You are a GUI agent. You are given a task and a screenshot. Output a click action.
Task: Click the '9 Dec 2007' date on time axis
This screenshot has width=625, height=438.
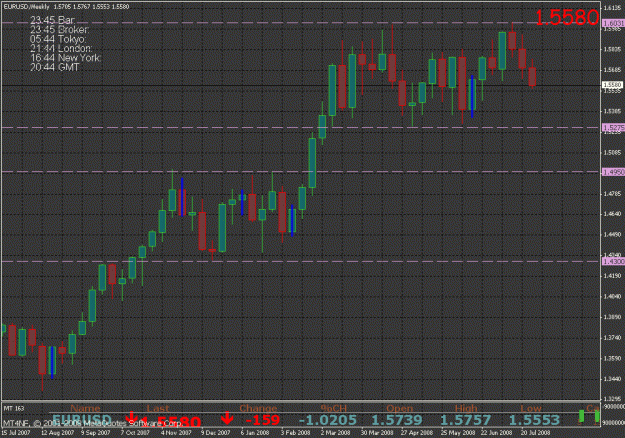(x=216, y=433)
